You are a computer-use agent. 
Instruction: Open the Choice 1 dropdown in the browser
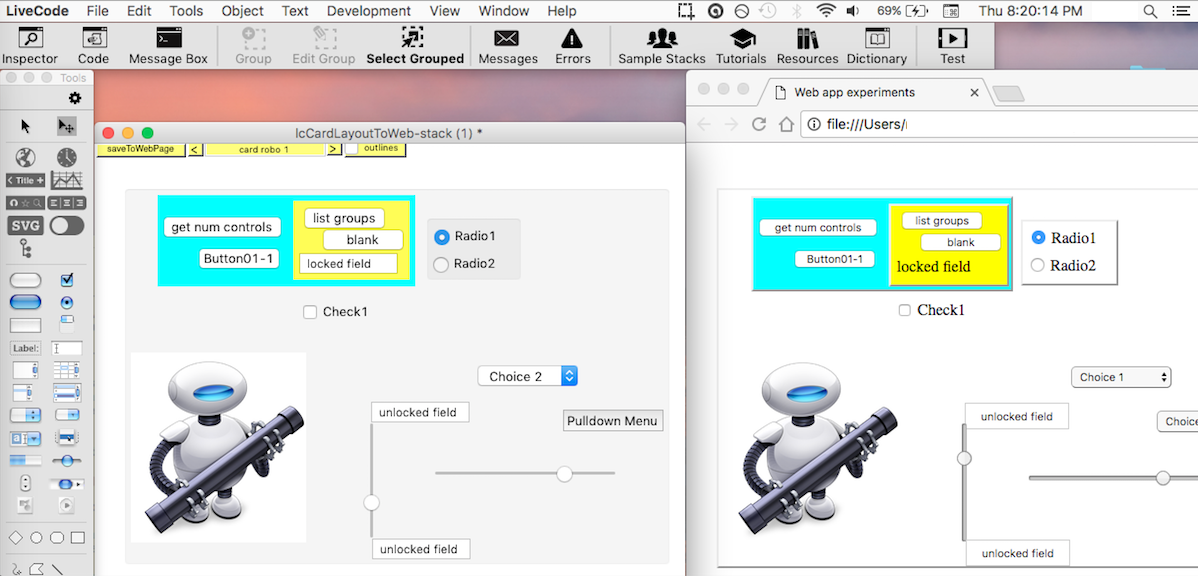click(x=1120, y=377)
